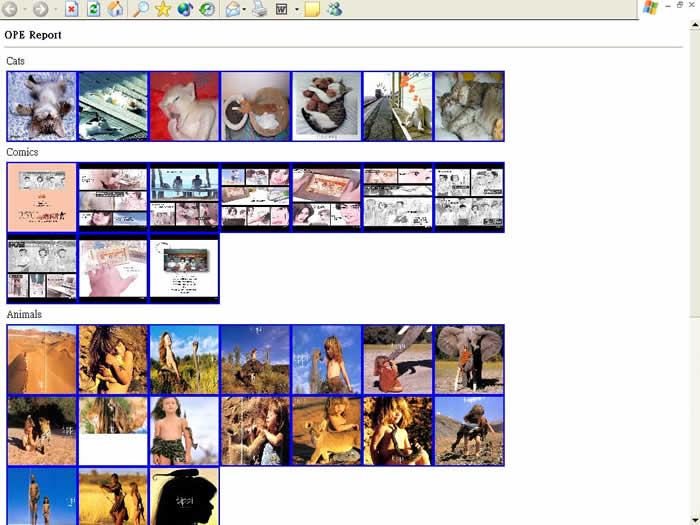Click the Print icon in toolbar

pos(259,9)
